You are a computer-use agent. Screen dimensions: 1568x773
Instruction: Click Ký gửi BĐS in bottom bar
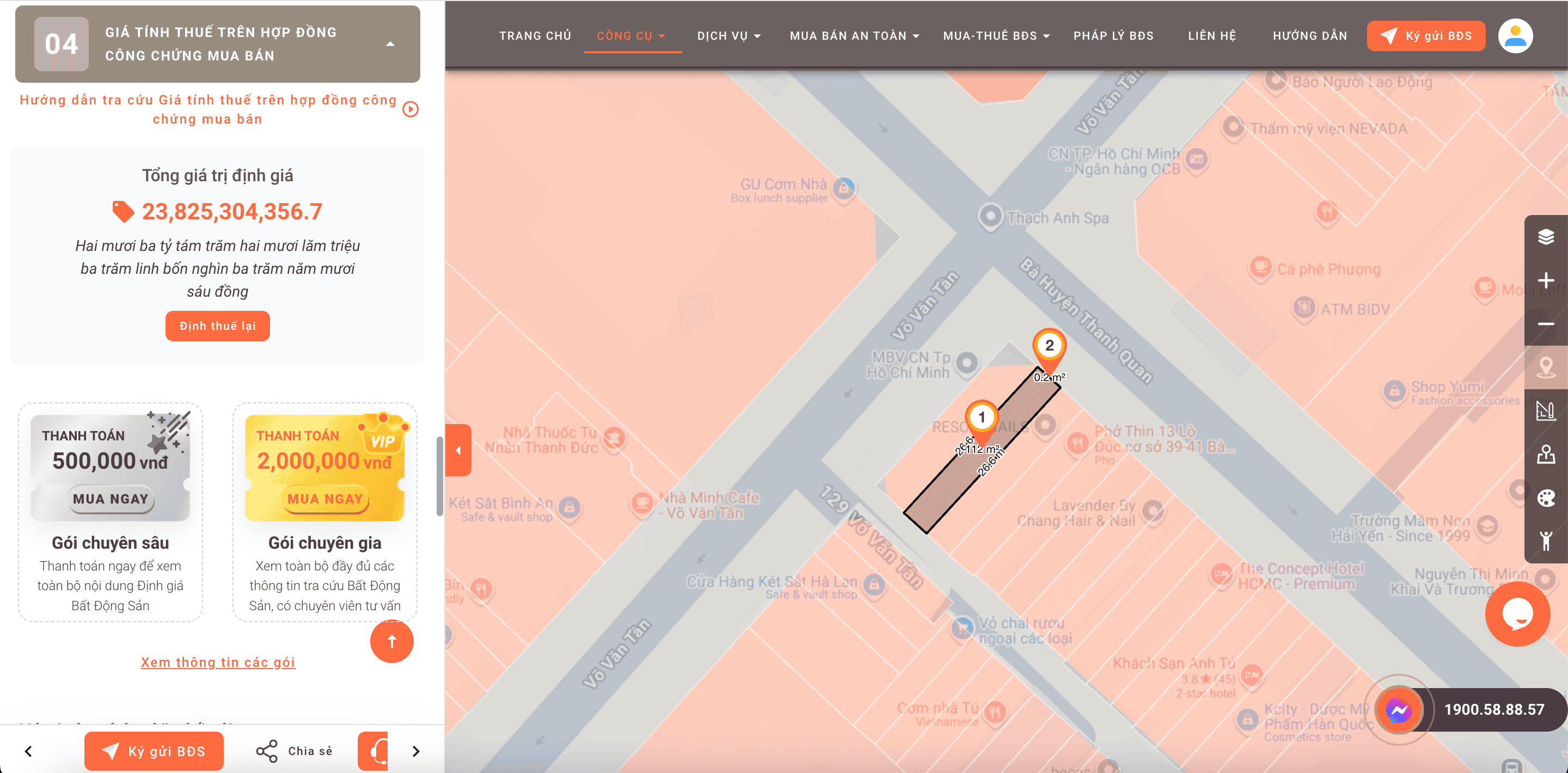coord(154,751)
